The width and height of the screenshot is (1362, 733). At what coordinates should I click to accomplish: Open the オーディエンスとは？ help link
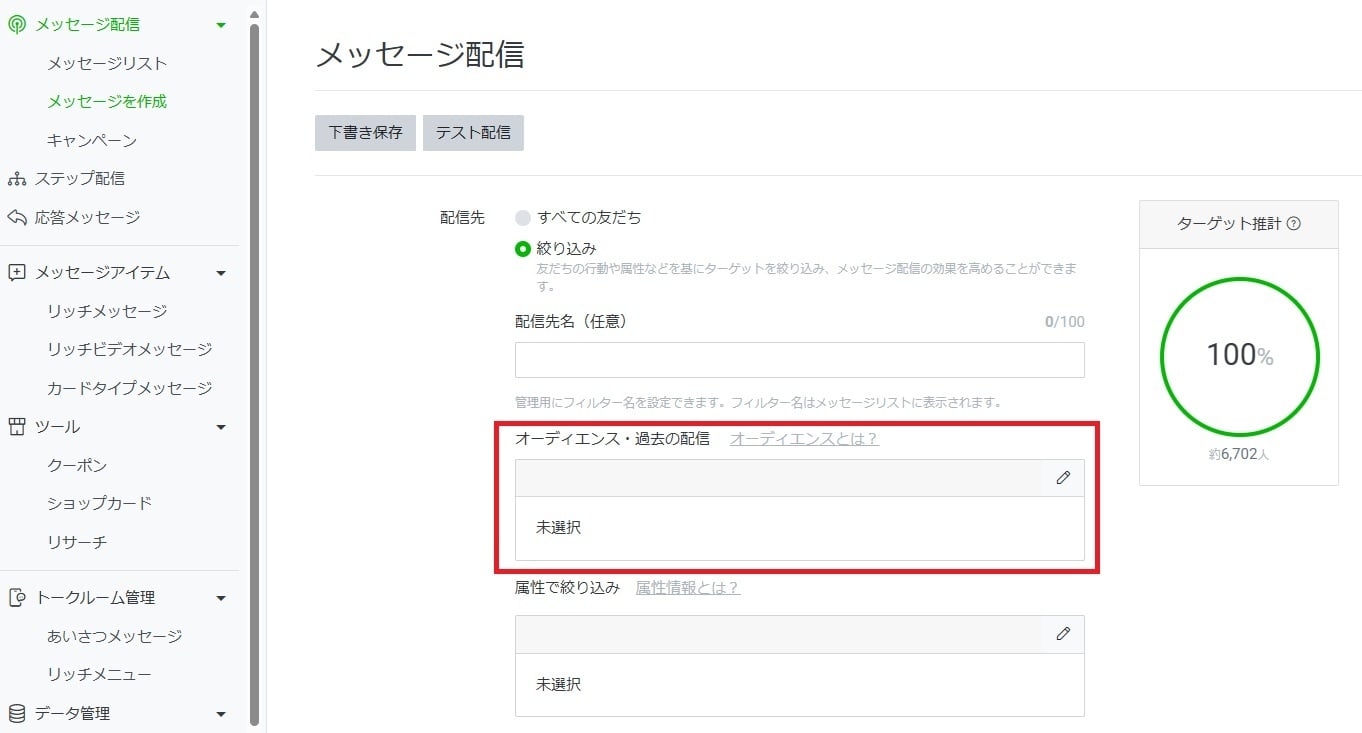[x=803, y=437]
